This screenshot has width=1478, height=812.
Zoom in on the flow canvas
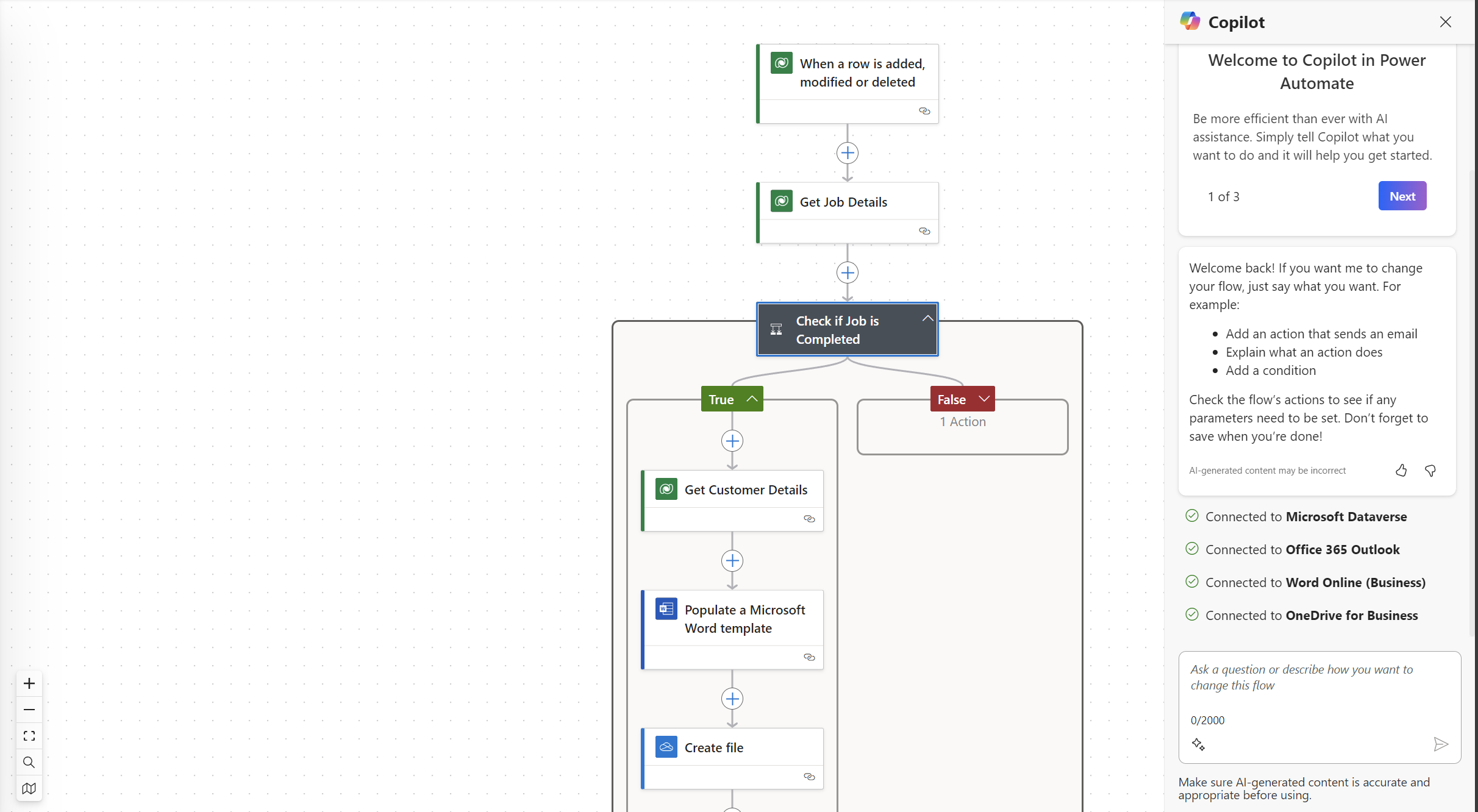pos(29,683)
